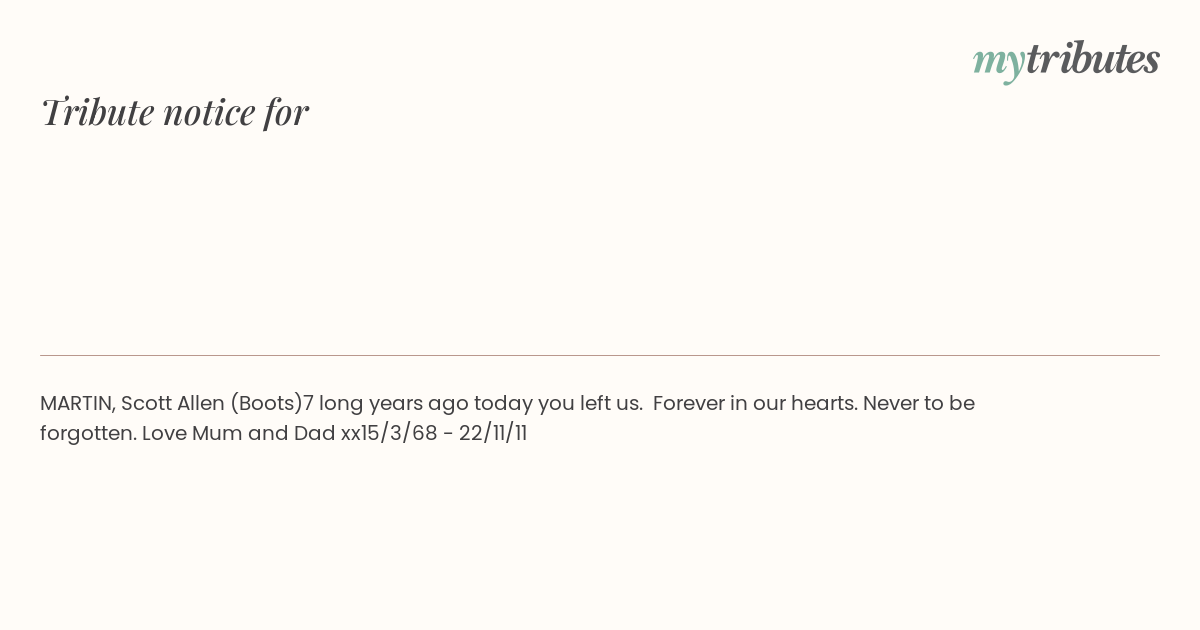Click "Forever in our hearts" sentence
Image resolution: width=1200 pixels, height=630 pixels.
coord(755,404)
